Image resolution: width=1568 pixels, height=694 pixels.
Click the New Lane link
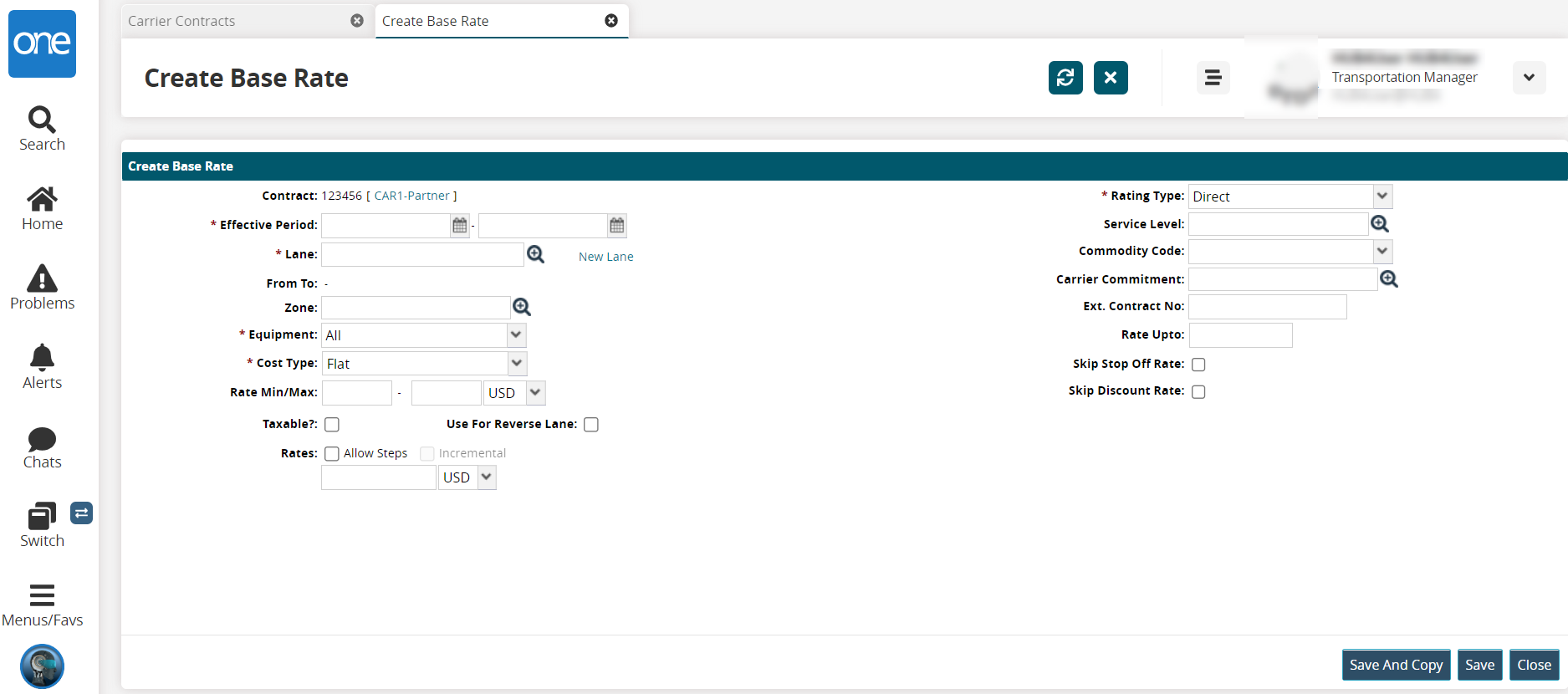point(606,257)
